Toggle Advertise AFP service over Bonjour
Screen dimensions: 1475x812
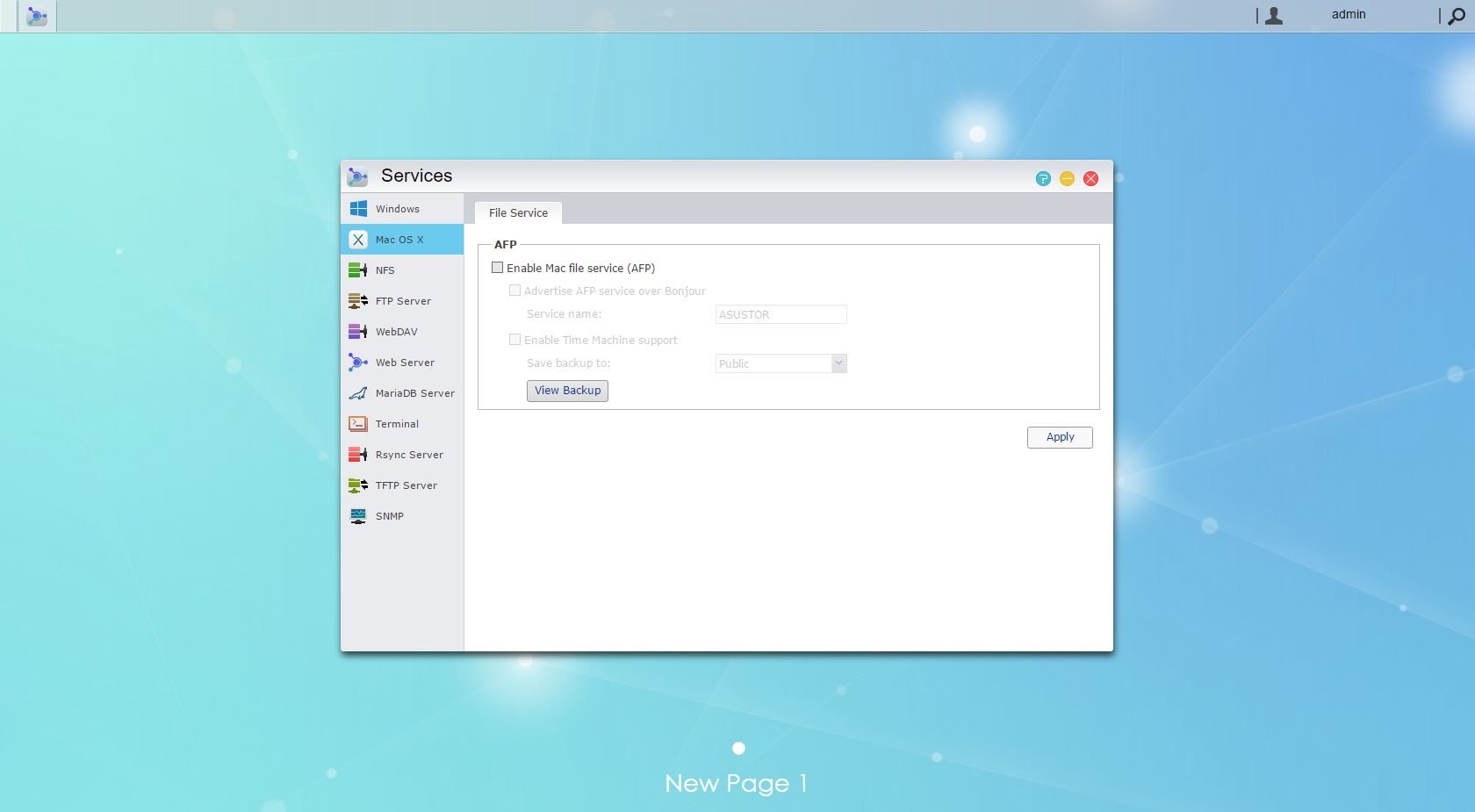click(515, 291)
